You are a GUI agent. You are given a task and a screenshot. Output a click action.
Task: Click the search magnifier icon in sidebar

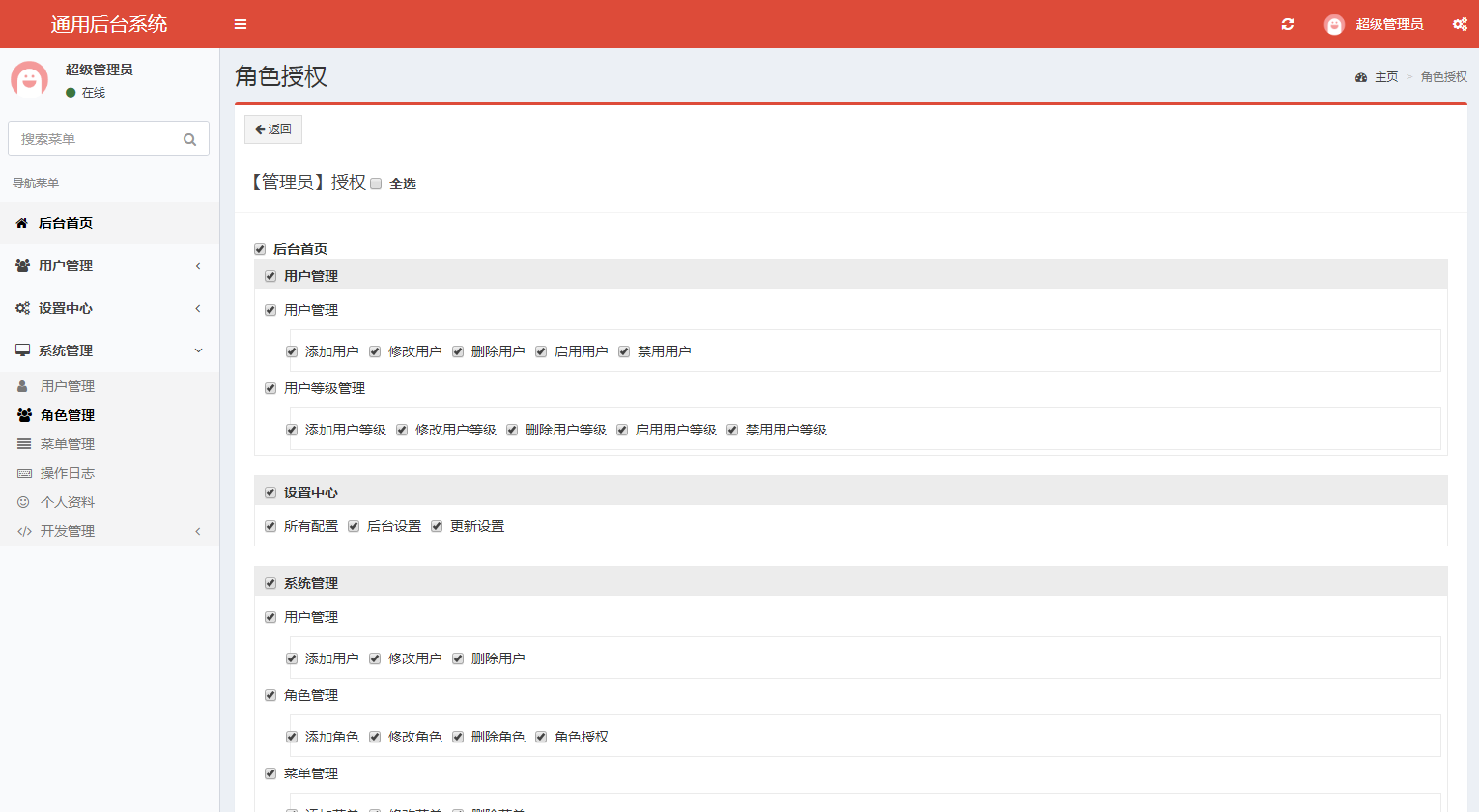(190, 139)
